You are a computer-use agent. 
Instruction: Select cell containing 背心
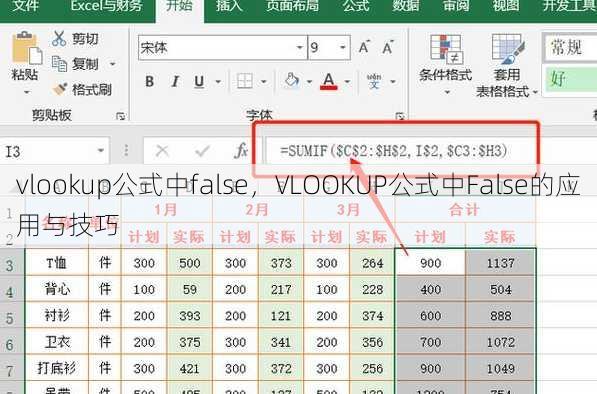tap(56, 289)
